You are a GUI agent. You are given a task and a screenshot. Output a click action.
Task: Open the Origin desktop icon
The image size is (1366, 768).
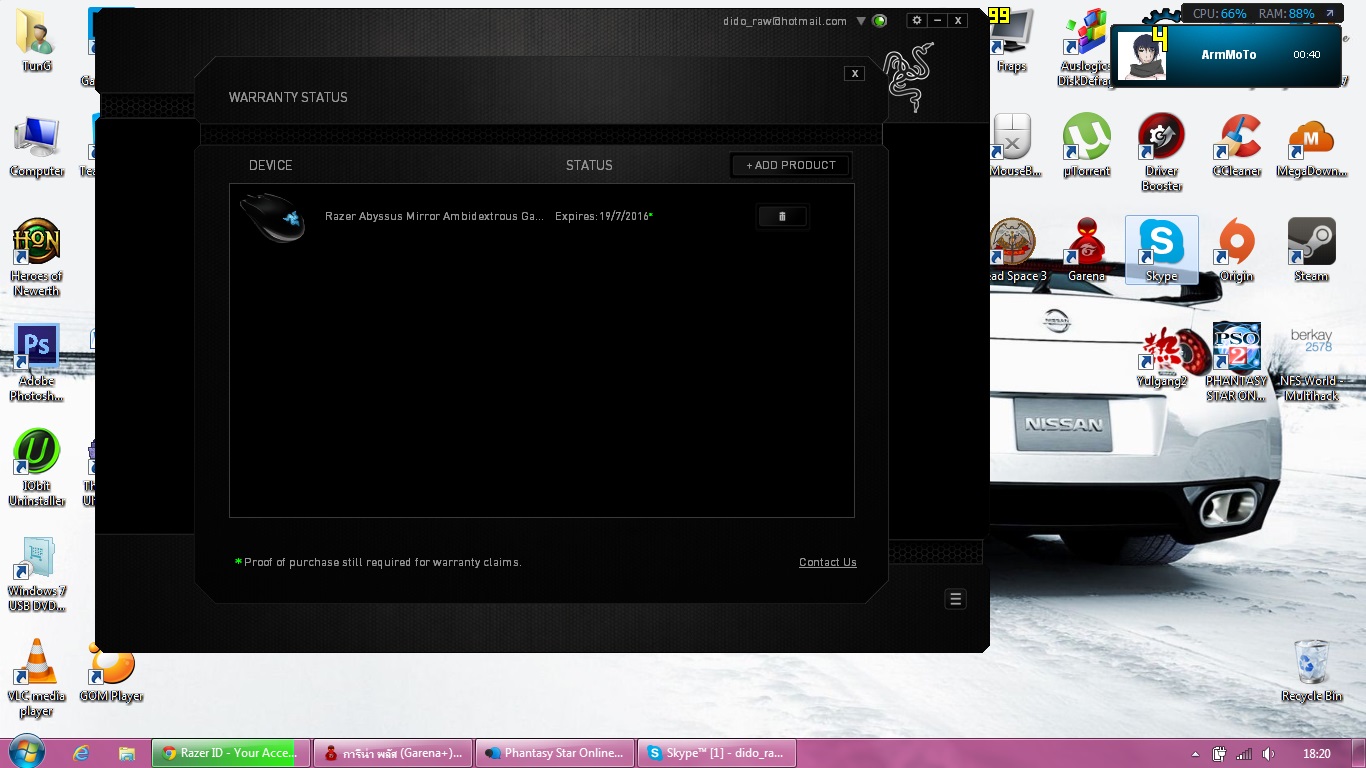point(1236,250)
